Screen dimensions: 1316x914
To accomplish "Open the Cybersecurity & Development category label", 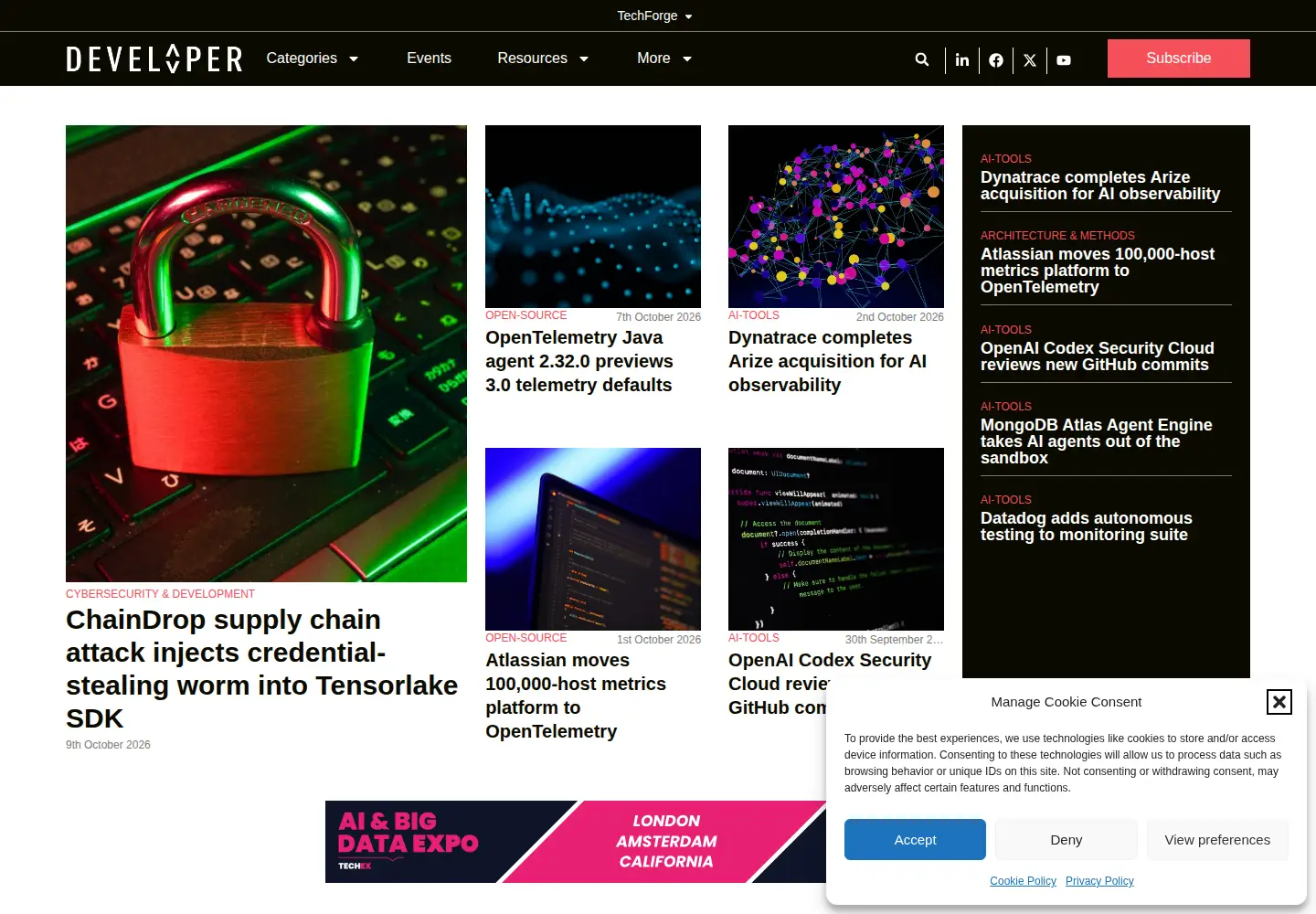I will (x=160, y=594).
